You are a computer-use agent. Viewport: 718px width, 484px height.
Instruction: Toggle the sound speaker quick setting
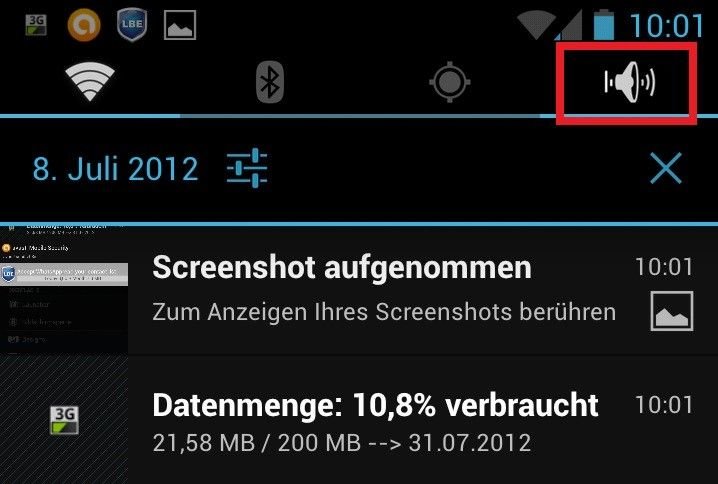[x=630, y=82]
